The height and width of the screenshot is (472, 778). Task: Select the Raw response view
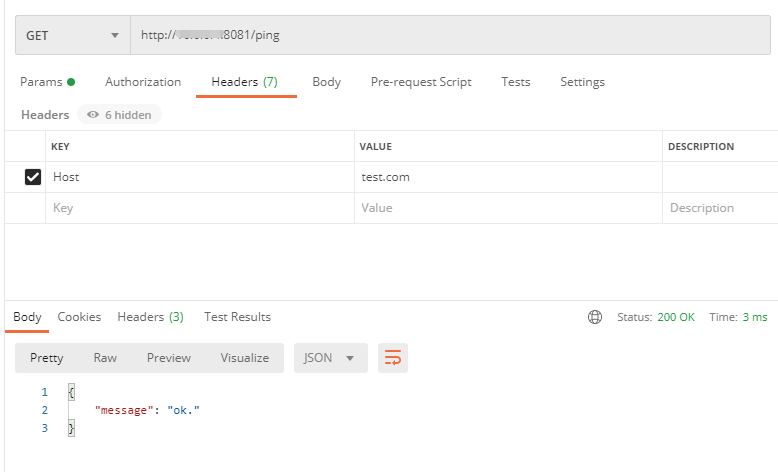105,358
